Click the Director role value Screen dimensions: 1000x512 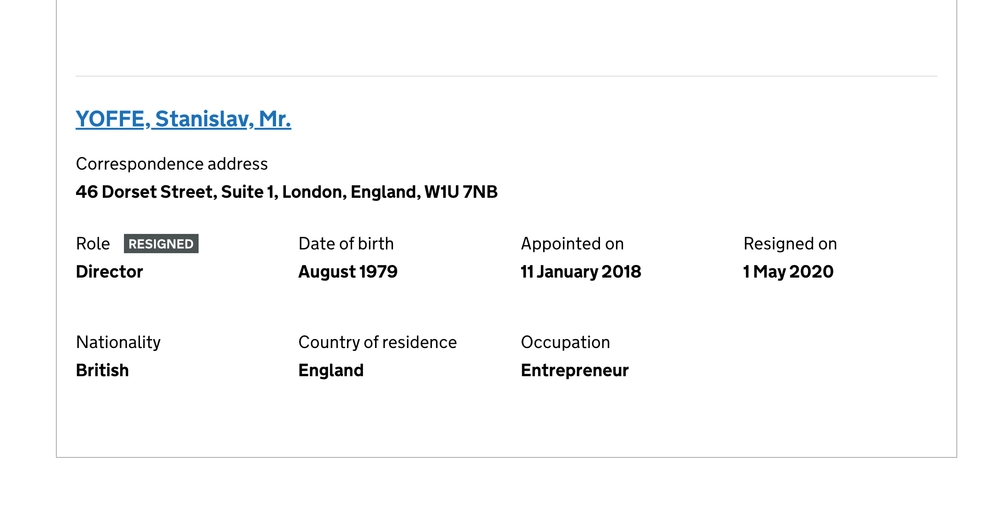(109, 272)
